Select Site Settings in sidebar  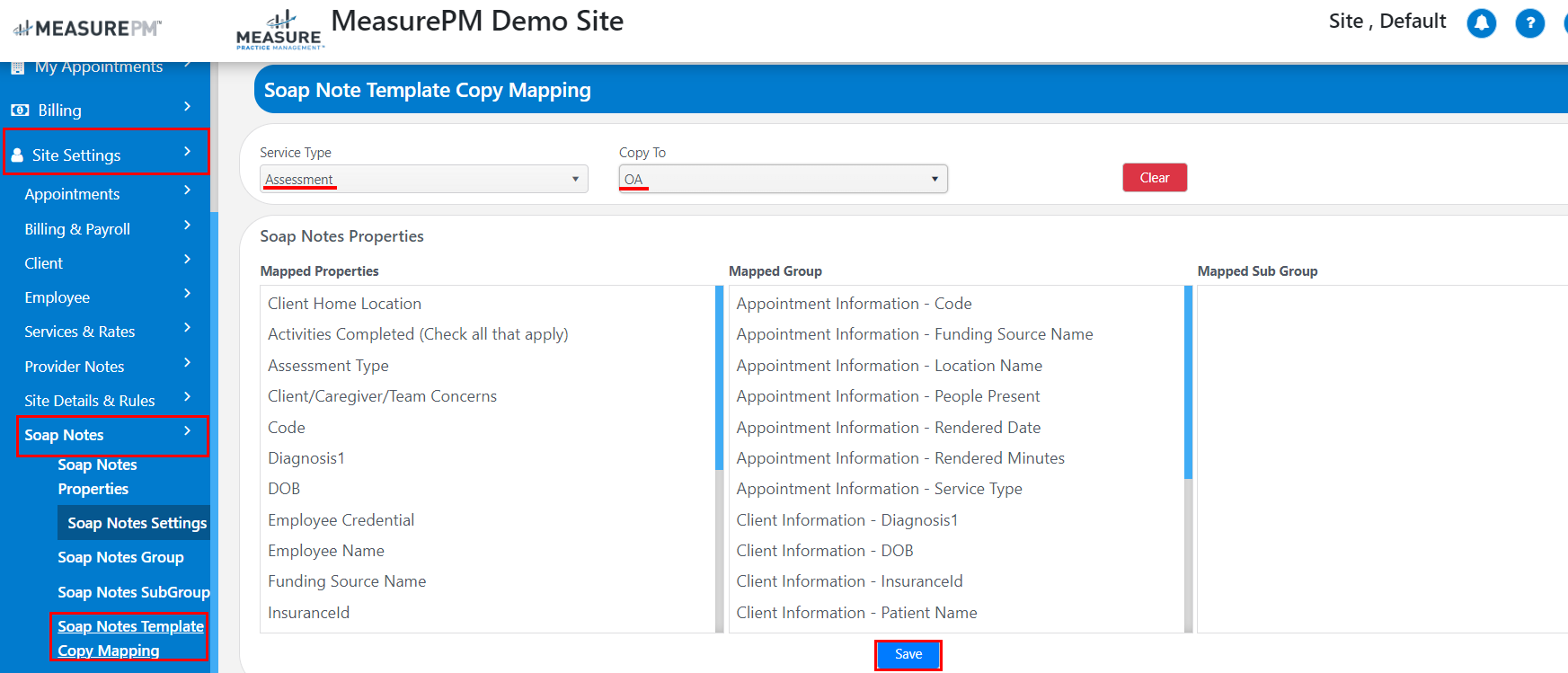pos(76,155)
